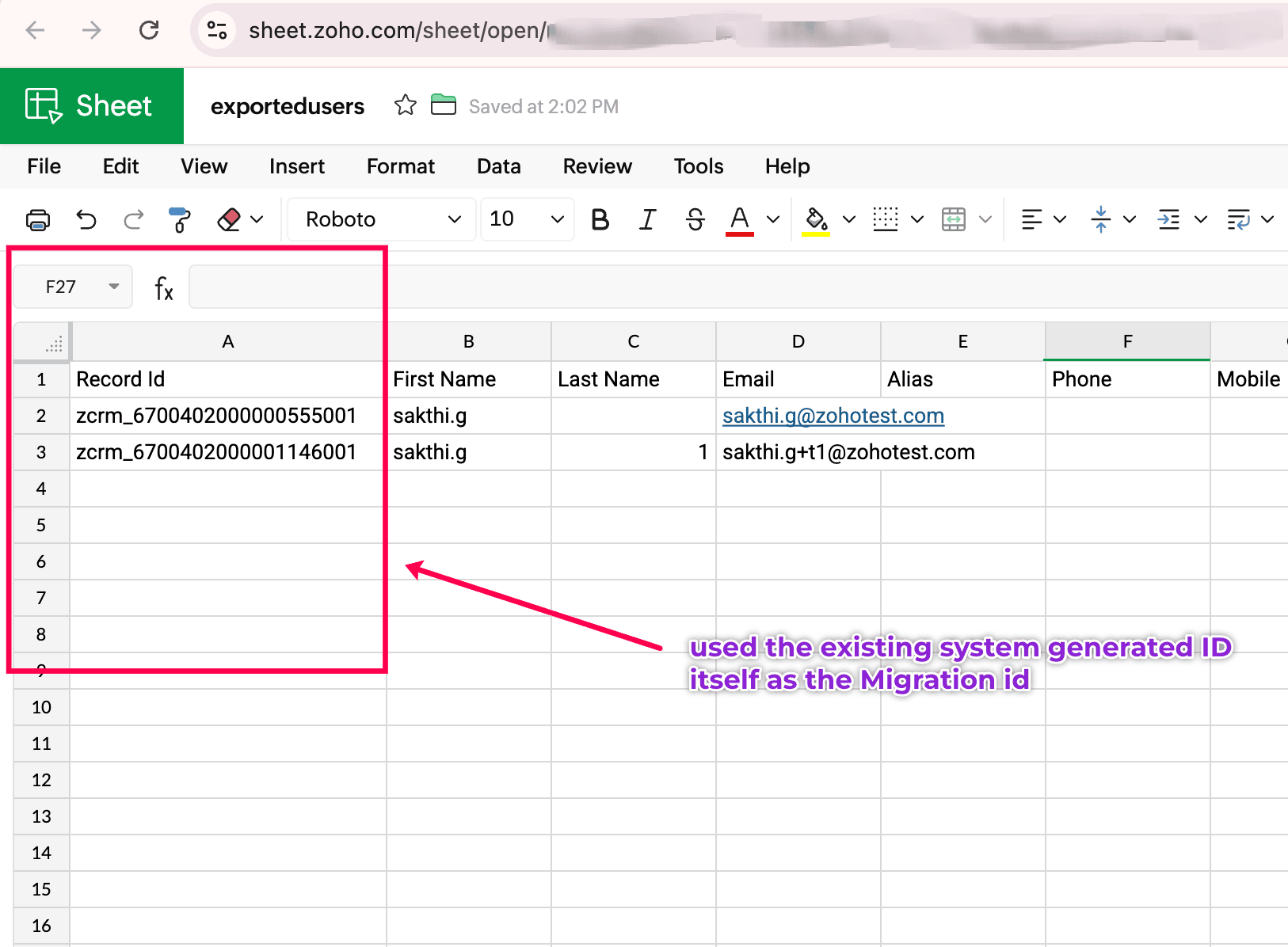Viewport: 1288px width, 947px height.
Task: Open the Tools menu
Action: tap(699, 166)
